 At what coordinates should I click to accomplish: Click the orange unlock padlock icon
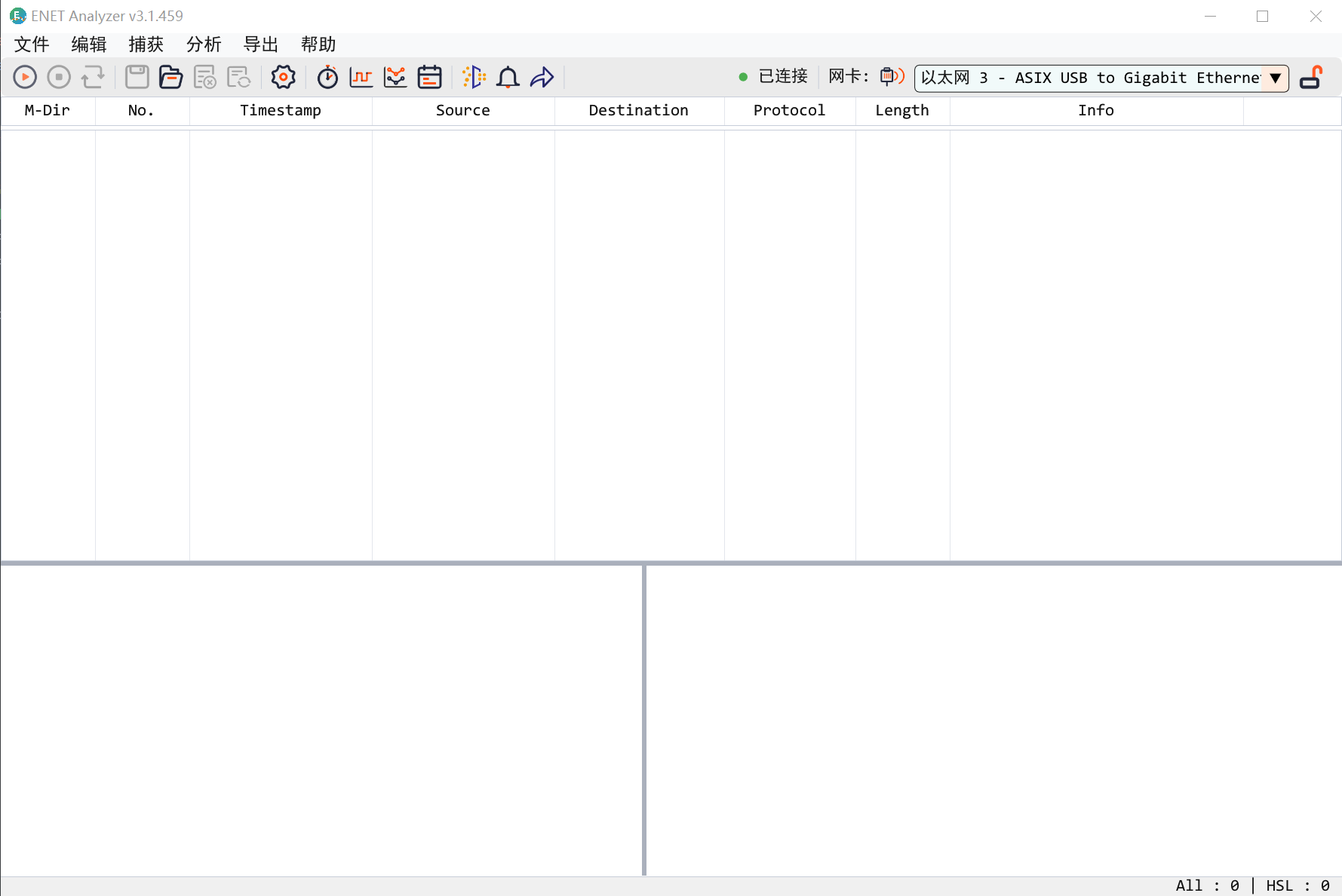tap(1312, 77)
